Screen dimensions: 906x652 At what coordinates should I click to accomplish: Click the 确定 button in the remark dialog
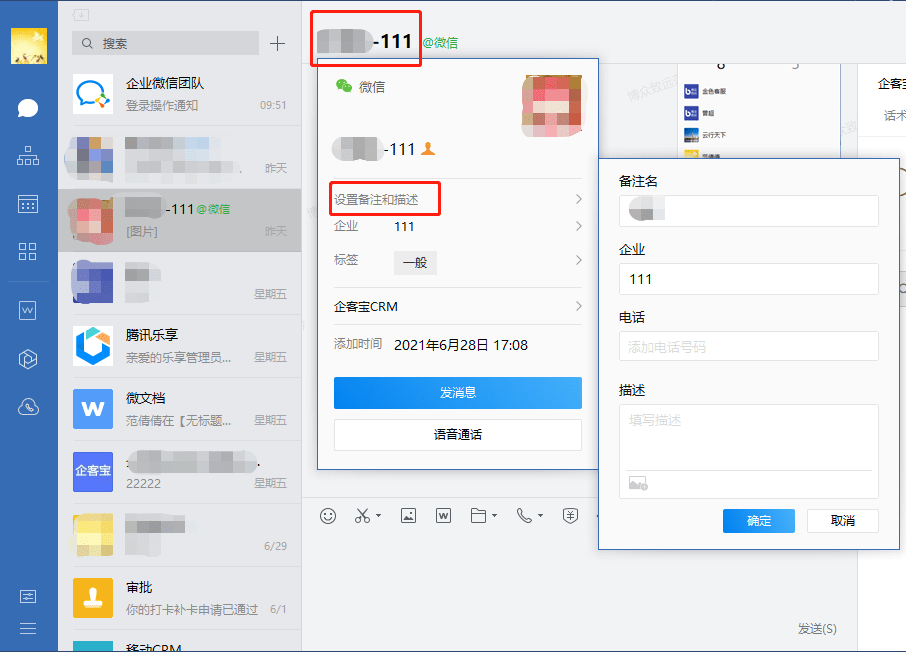click(758, 521)
